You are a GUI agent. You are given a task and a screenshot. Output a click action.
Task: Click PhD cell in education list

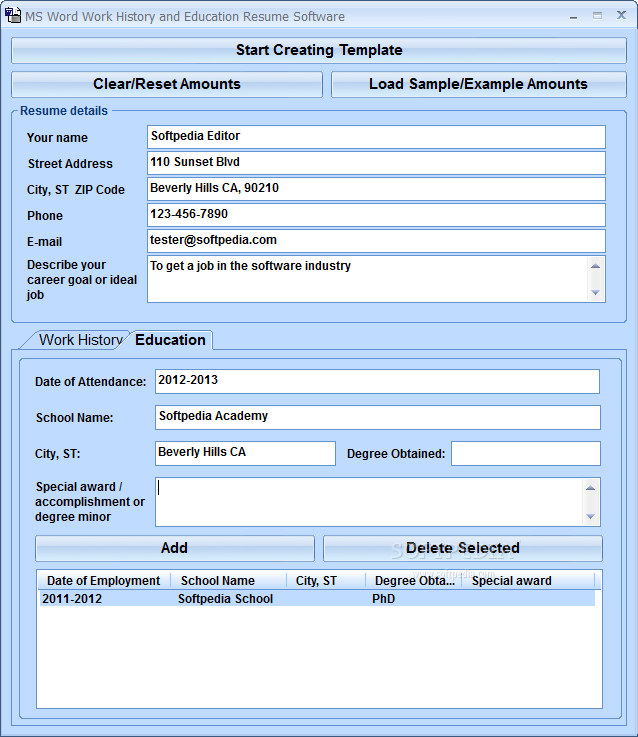click(x=383, y=599)
